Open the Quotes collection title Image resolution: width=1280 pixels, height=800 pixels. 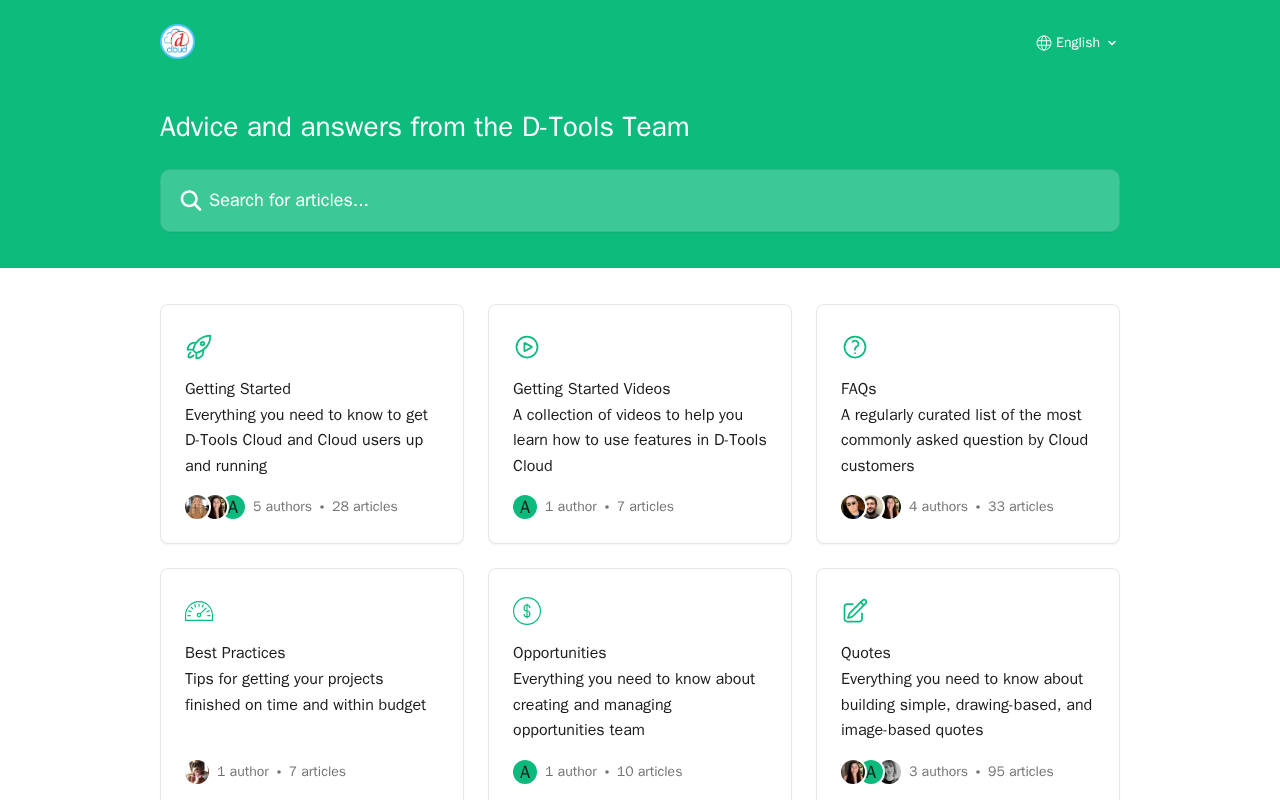coord(865,653)
